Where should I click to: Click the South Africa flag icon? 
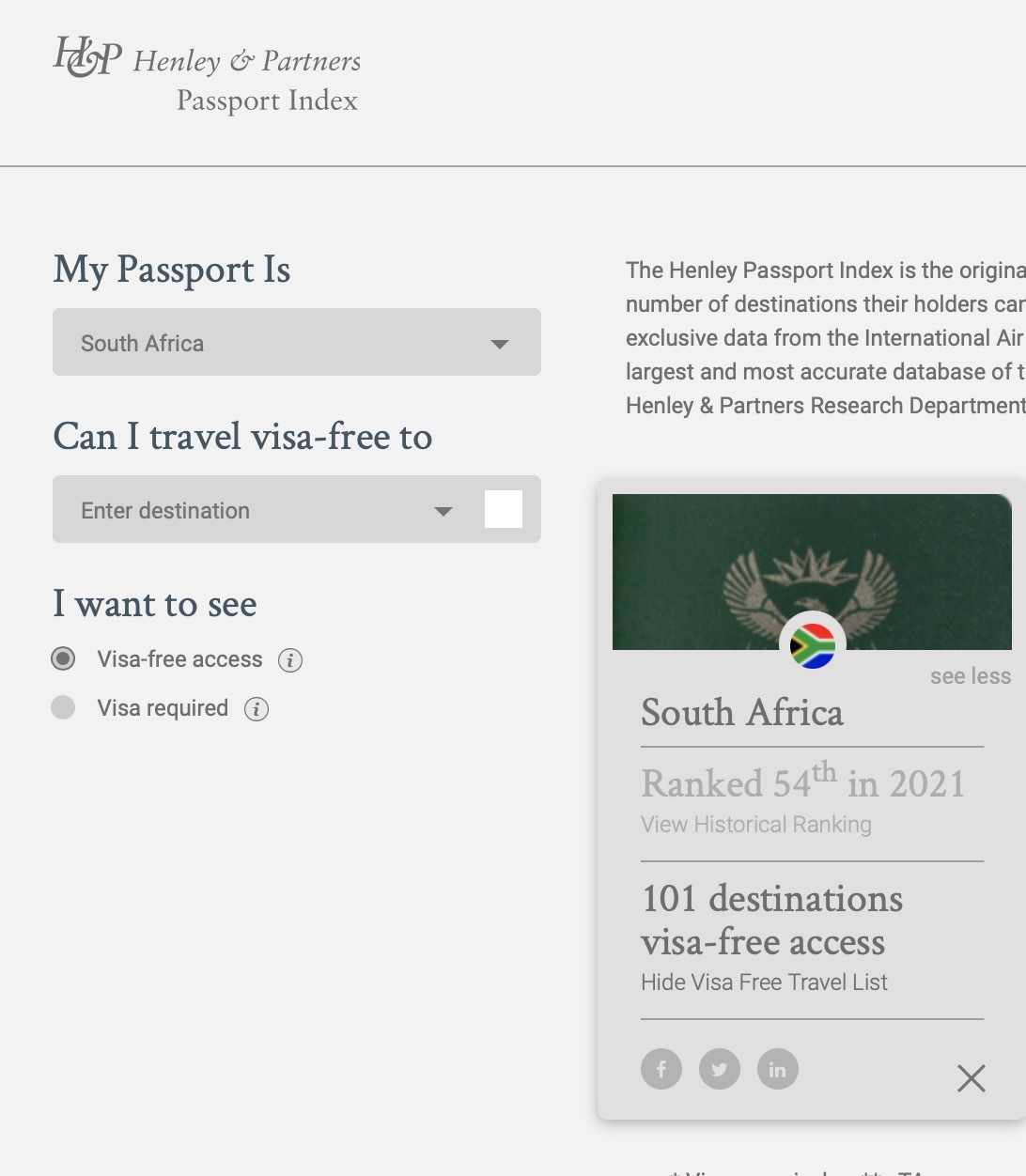[813, 645]
